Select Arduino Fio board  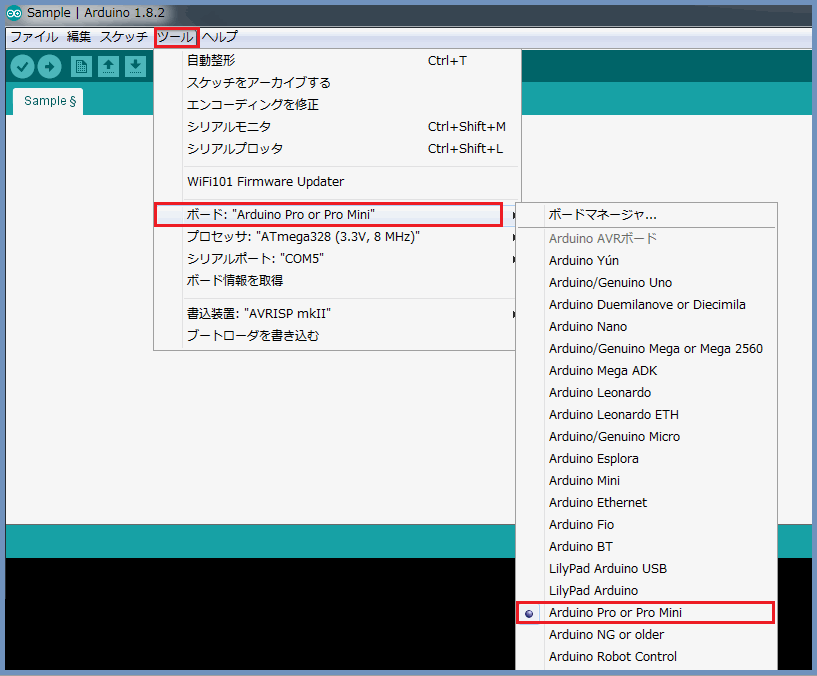[646, 525]
